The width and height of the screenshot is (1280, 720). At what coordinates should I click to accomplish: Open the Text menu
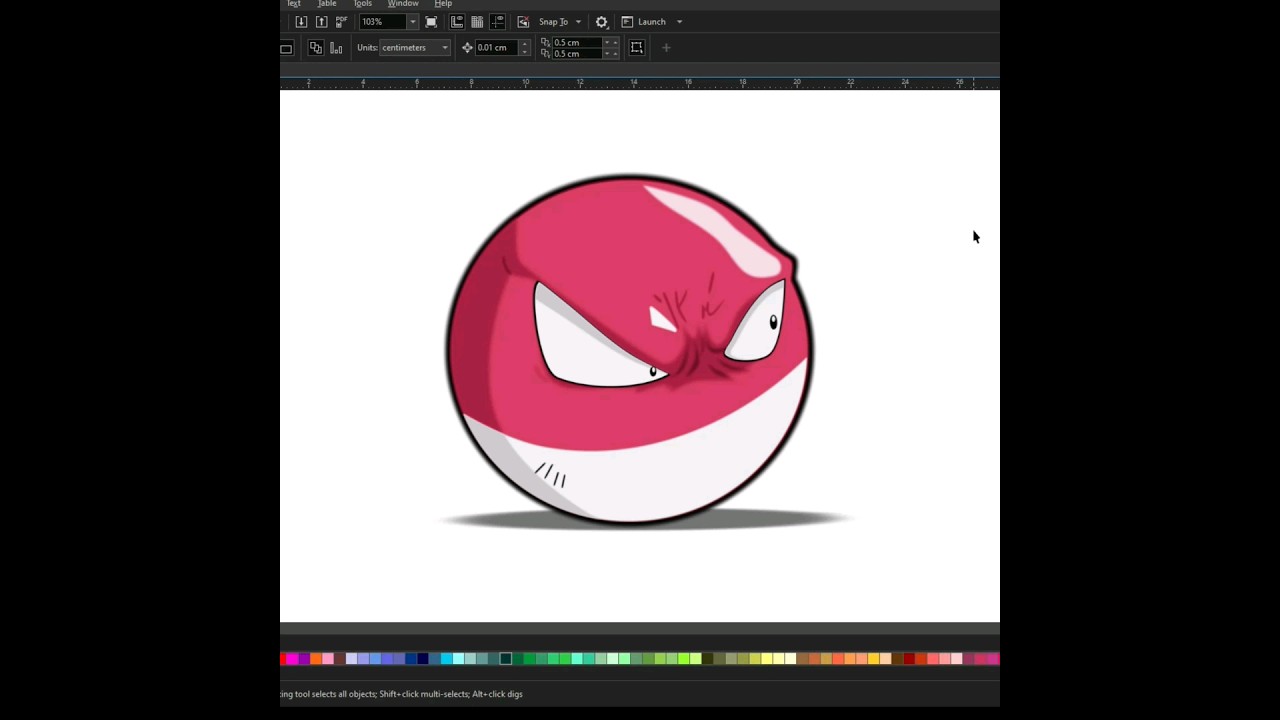point(294,4)
